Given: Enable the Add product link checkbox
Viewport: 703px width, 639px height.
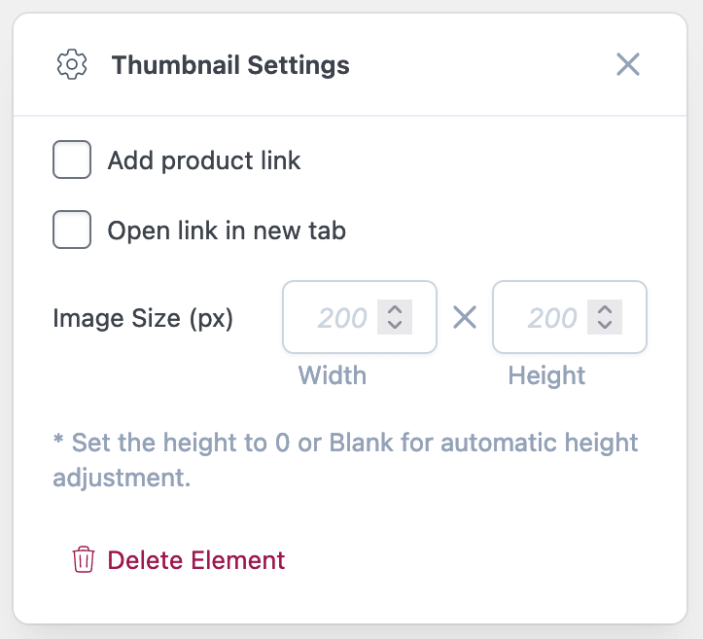Looking at the screenshot, I should pos(72,160).
